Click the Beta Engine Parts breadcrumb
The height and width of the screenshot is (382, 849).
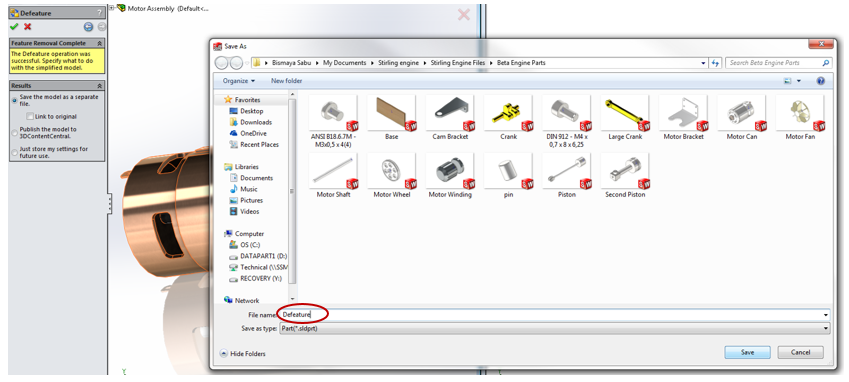521,63
